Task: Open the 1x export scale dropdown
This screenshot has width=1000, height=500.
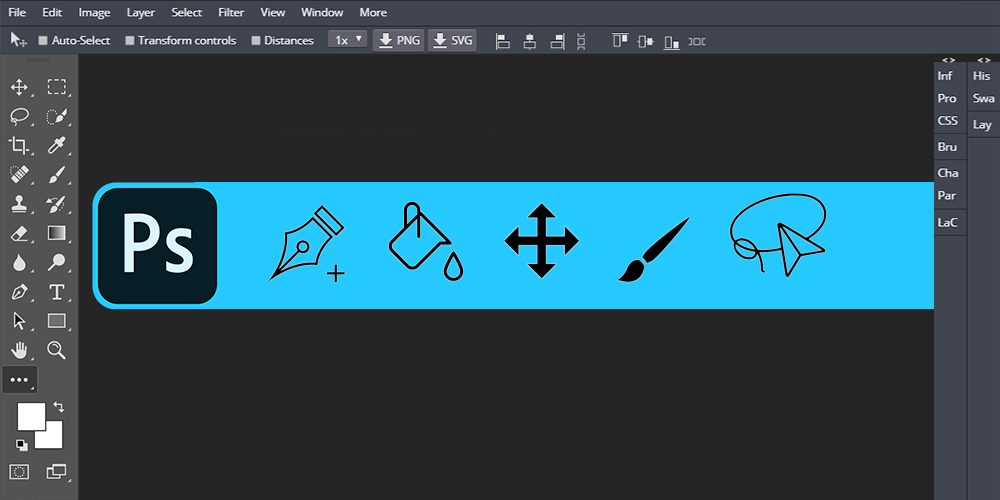Action: tap(348, 40)
